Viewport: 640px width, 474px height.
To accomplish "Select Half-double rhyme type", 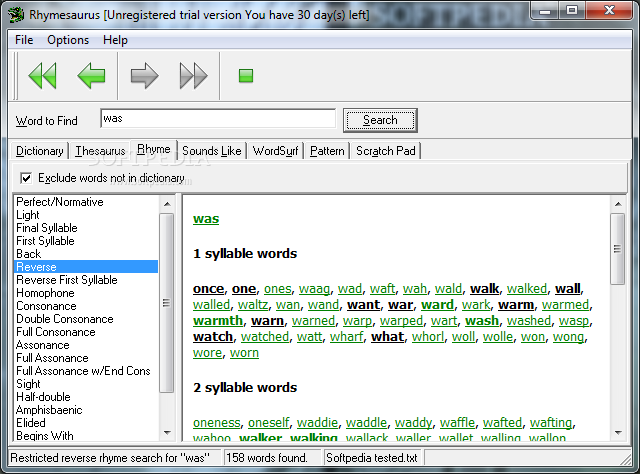I will [86, 397].
